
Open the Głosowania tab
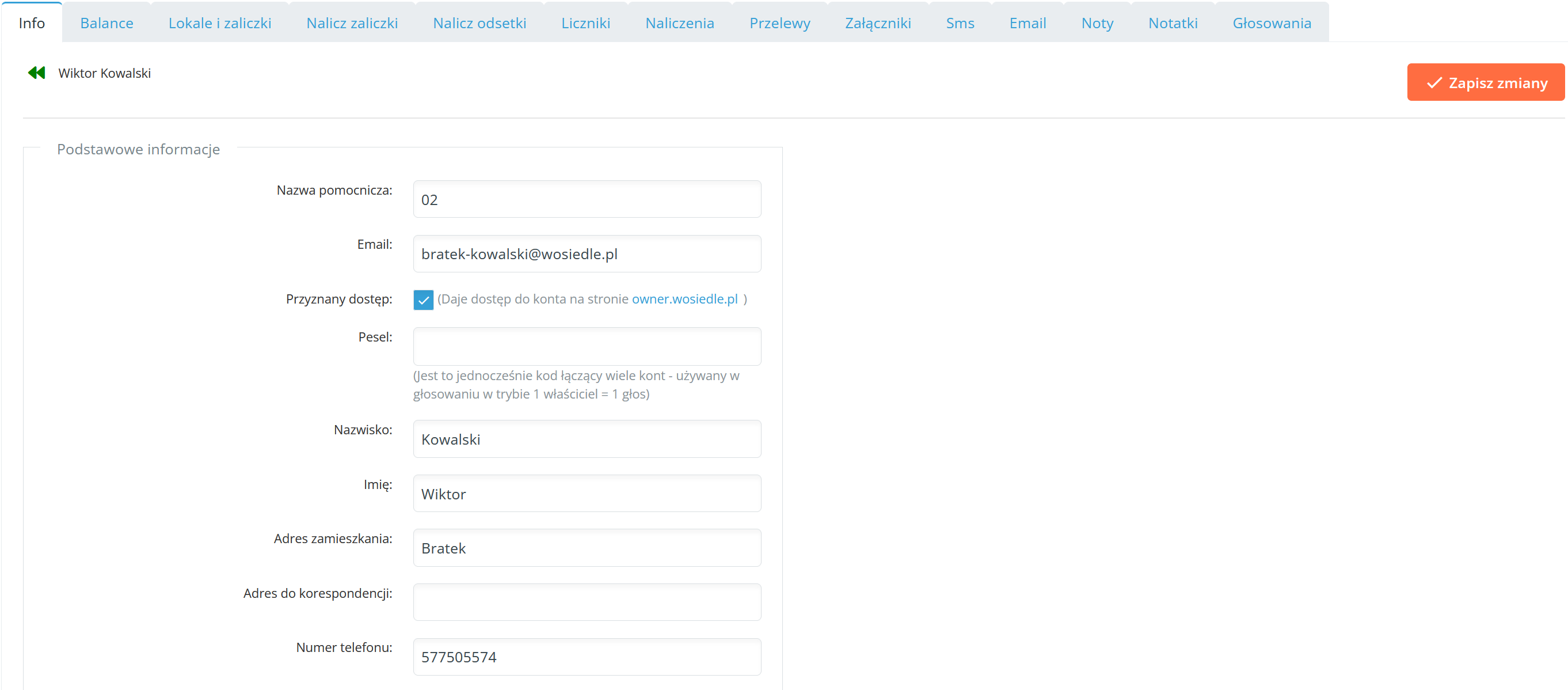click(1272, 23)
